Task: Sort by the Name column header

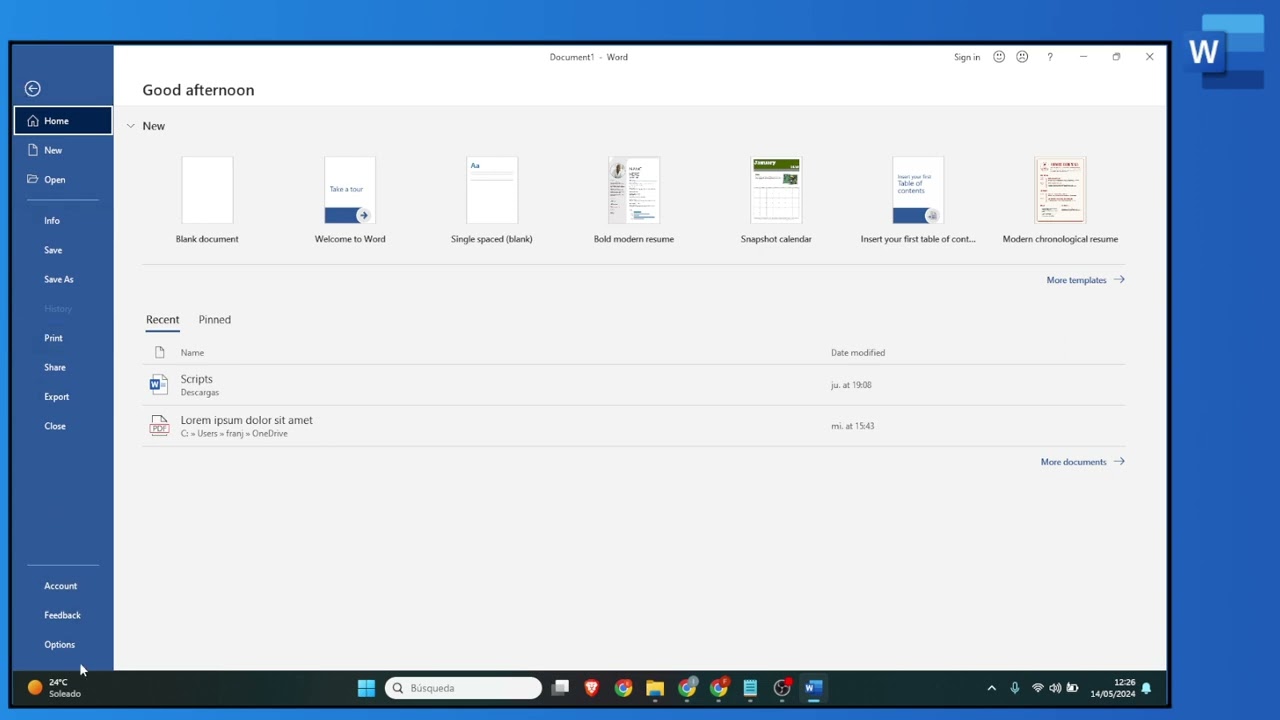Action: [192, 353]
